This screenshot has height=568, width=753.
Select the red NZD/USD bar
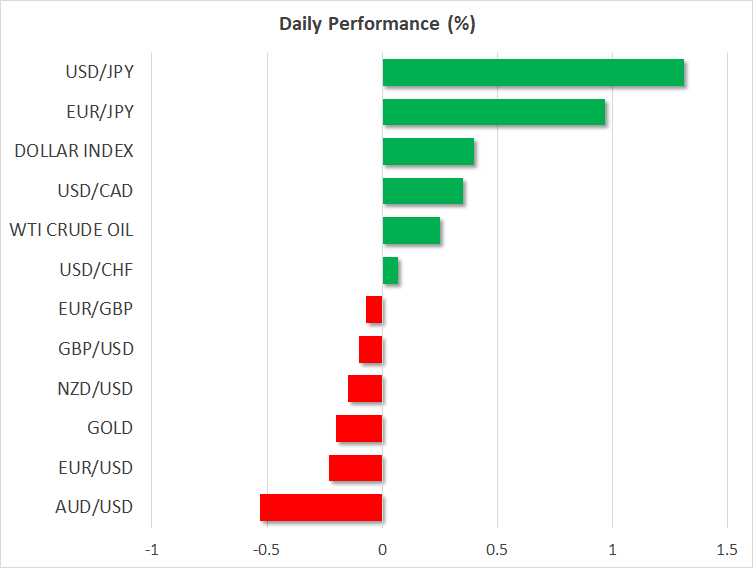click(365, 388)
